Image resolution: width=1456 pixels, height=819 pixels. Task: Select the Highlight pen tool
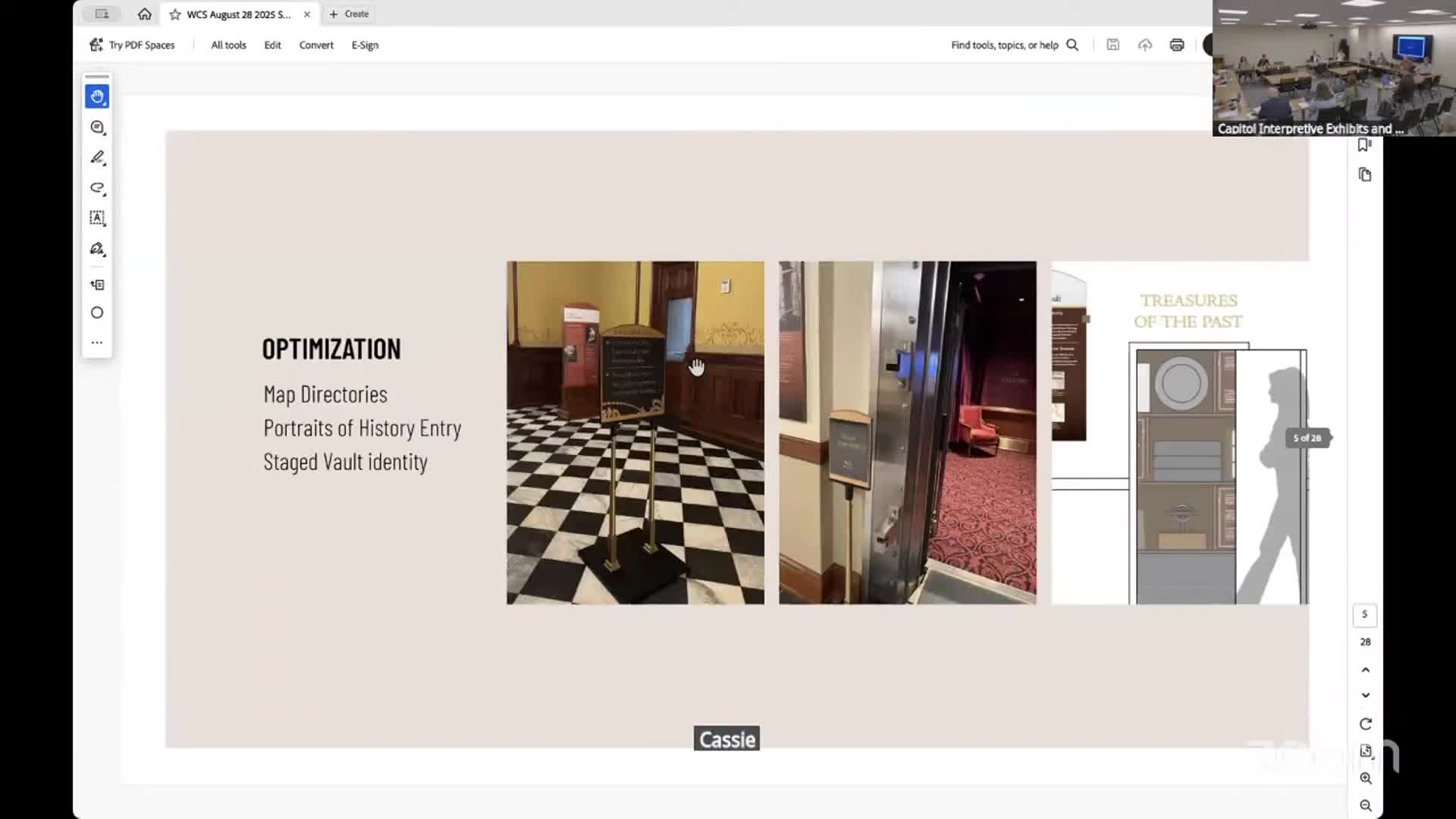97,158
